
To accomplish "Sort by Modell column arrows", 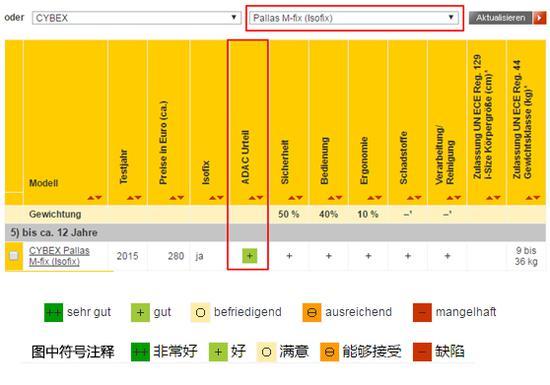I will coord(95,198).
